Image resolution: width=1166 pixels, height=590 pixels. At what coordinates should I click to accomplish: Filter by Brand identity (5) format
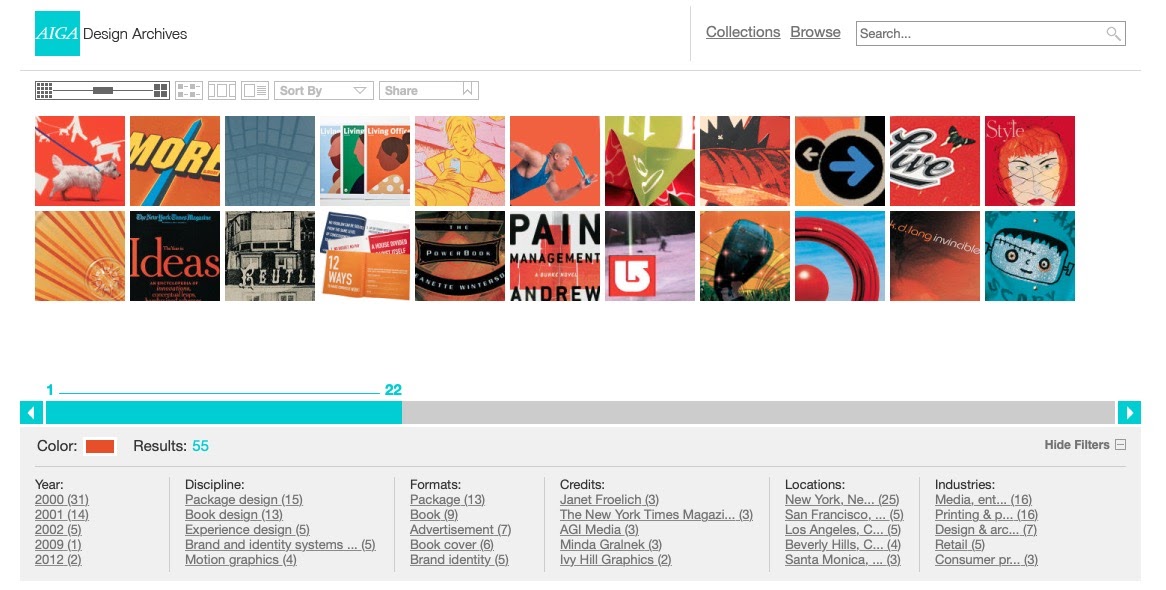coord(460,559)
